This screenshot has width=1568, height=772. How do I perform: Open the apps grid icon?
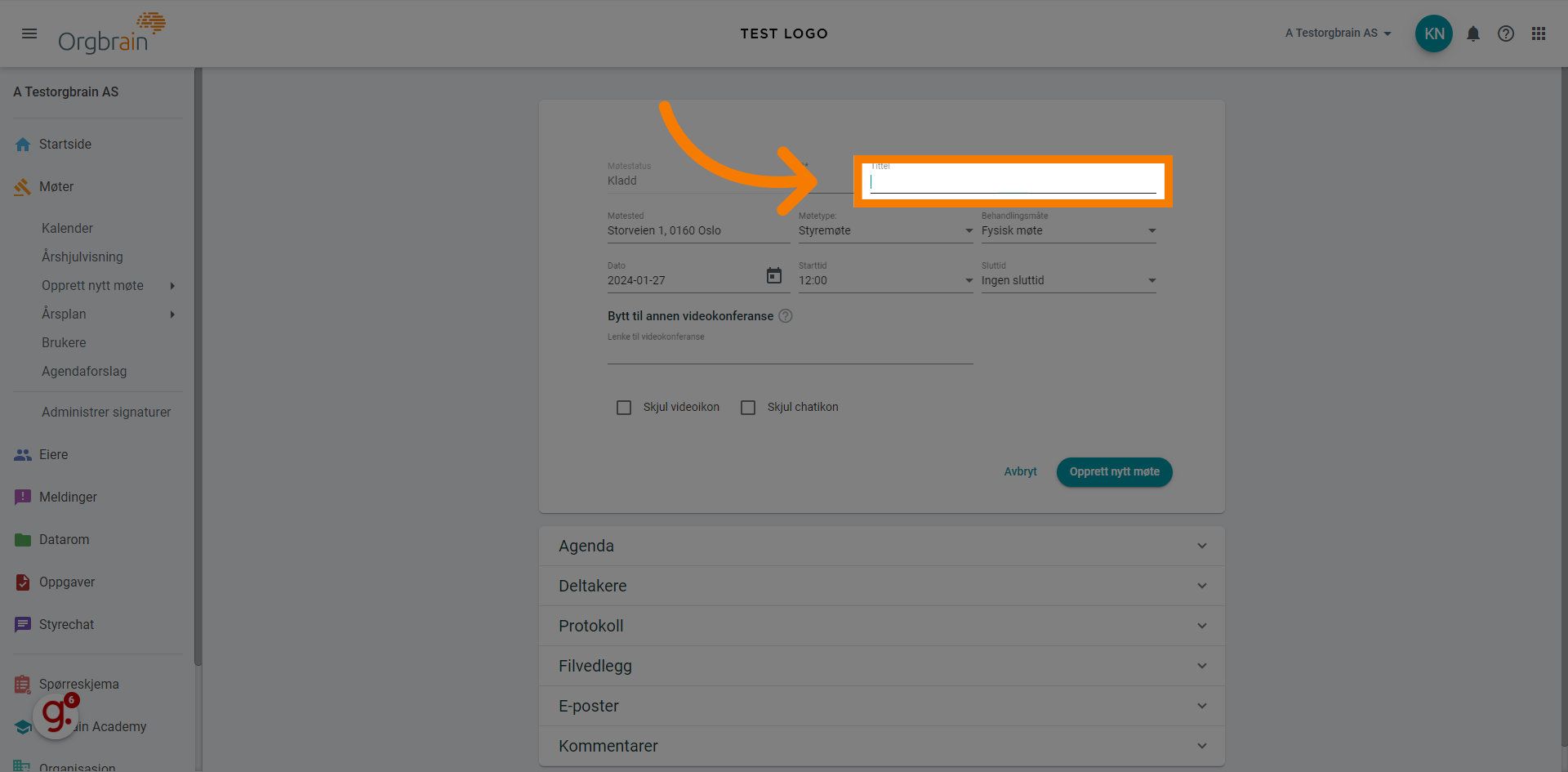coord(1539,33)
